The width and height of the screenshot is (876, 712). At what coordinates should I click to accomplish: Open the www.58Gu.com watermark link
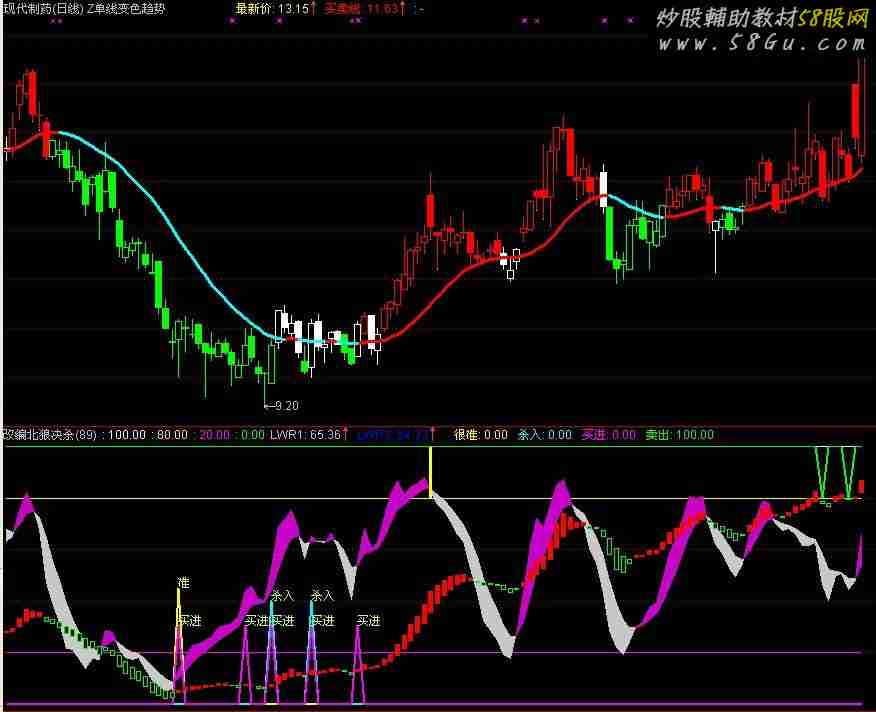tap(760, 43)
